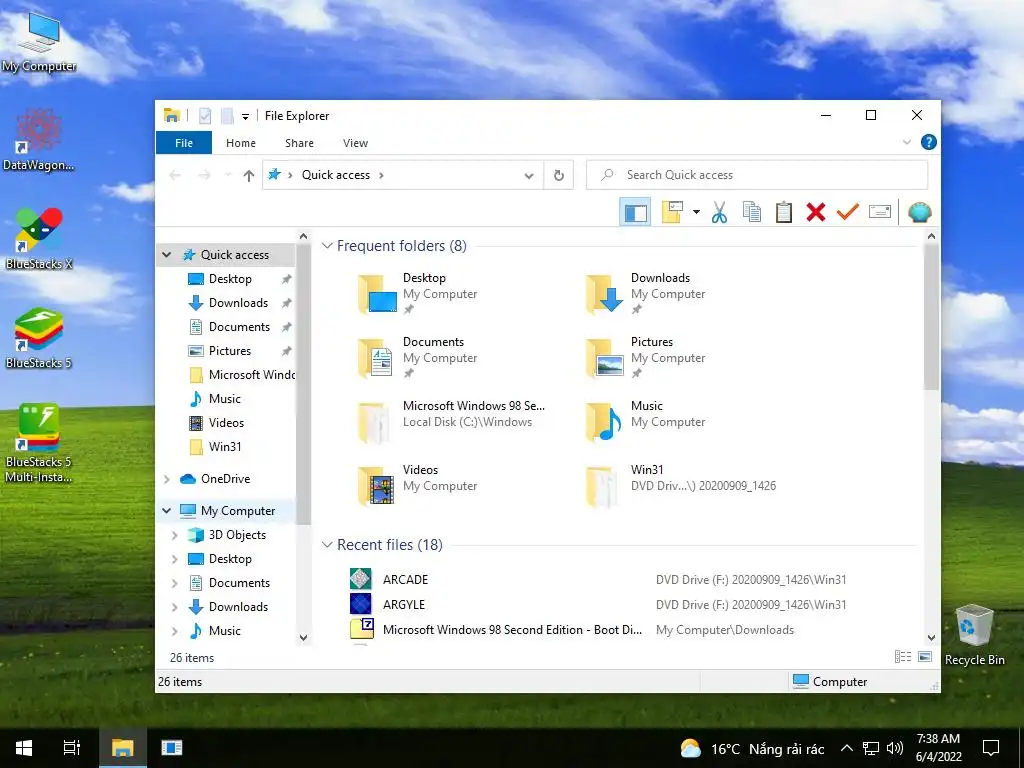Select Pictures in the navigation pane
The height and width of the screenshot is (768, 1024).
[x=229, y=351]
